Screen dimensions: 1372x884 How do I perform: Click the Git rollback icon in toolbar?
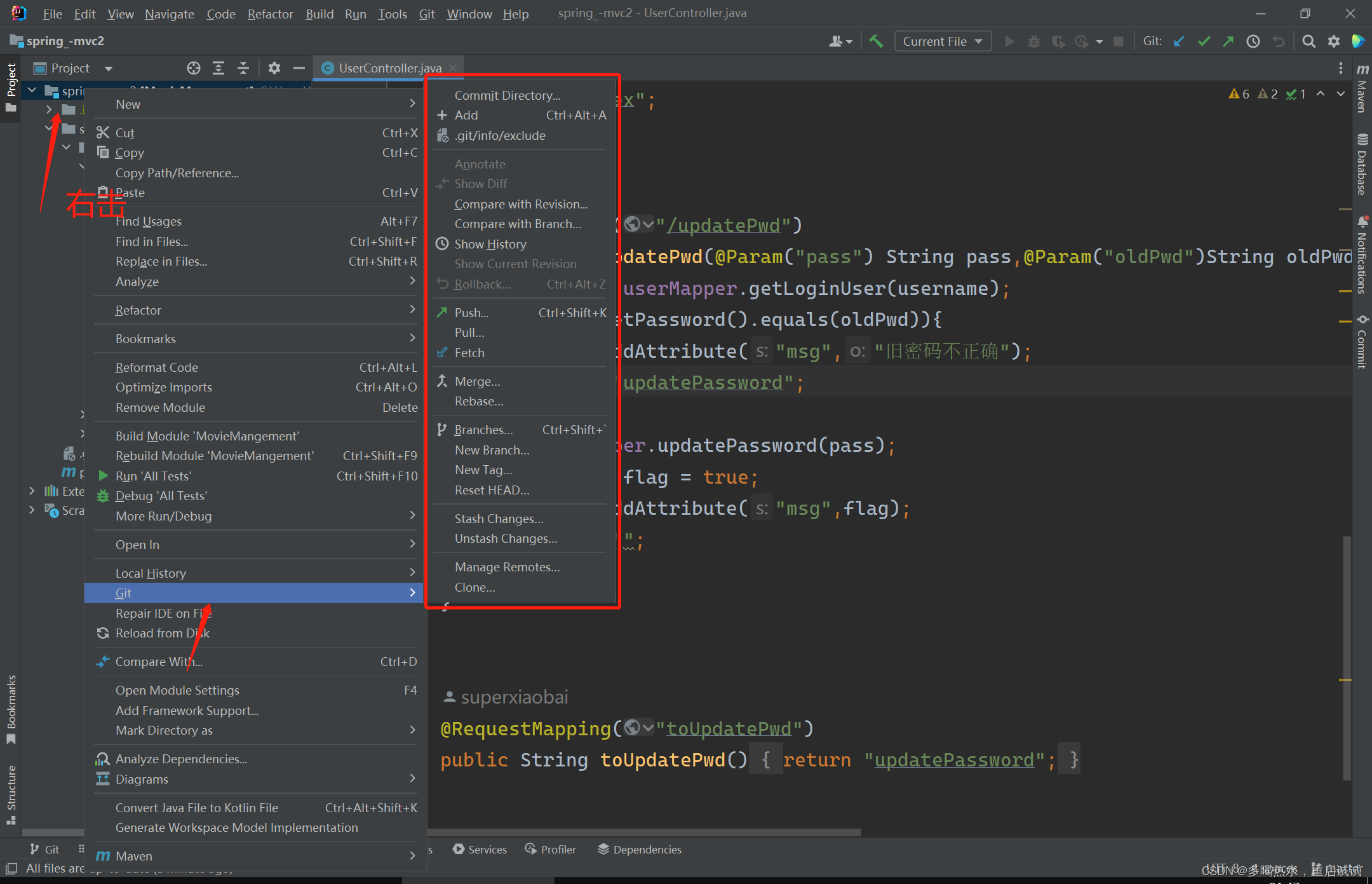coord(1279,41)
